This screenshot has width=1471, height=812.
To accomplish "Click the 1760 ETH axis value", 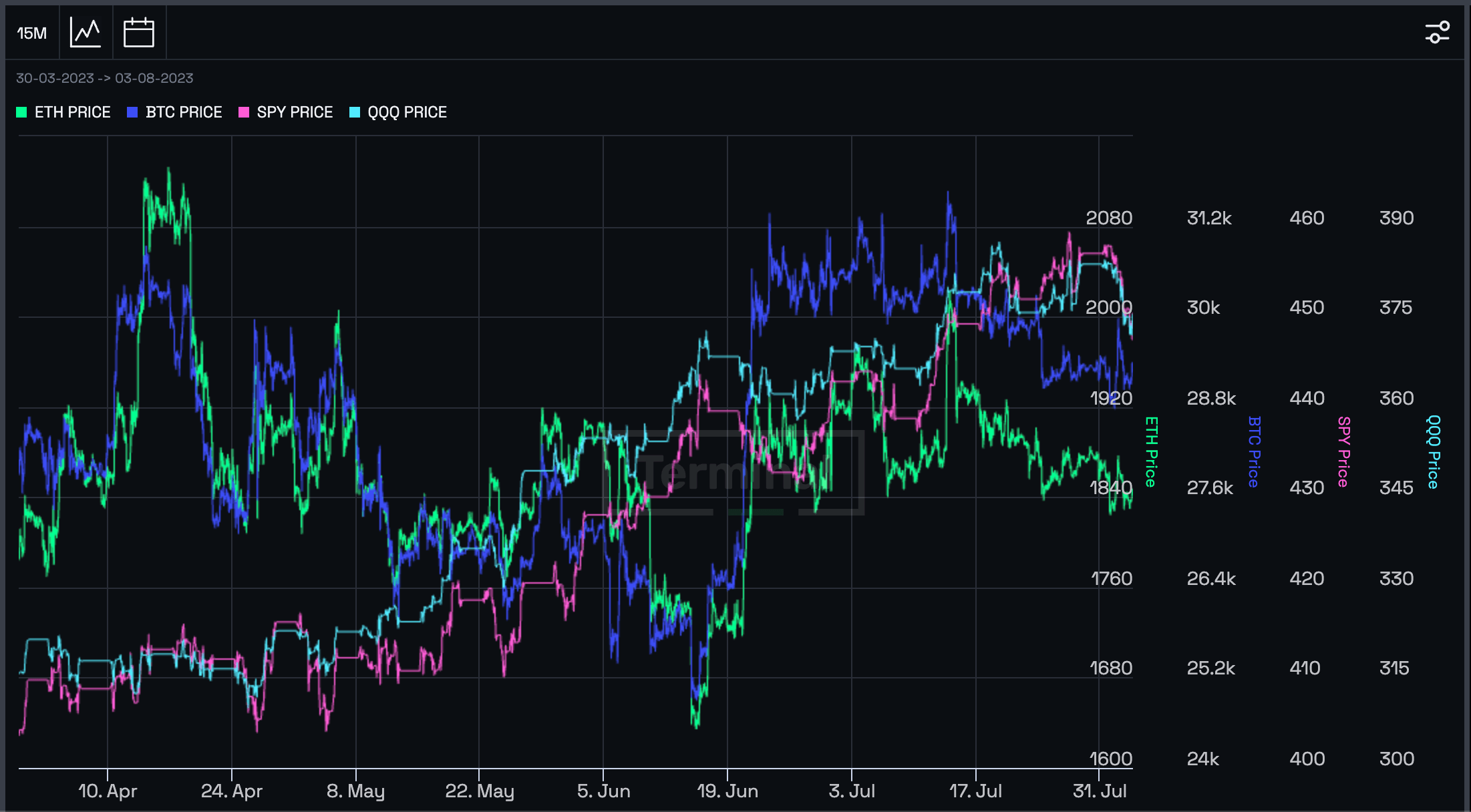I will pyautogui.click(x=1111, y=578).
